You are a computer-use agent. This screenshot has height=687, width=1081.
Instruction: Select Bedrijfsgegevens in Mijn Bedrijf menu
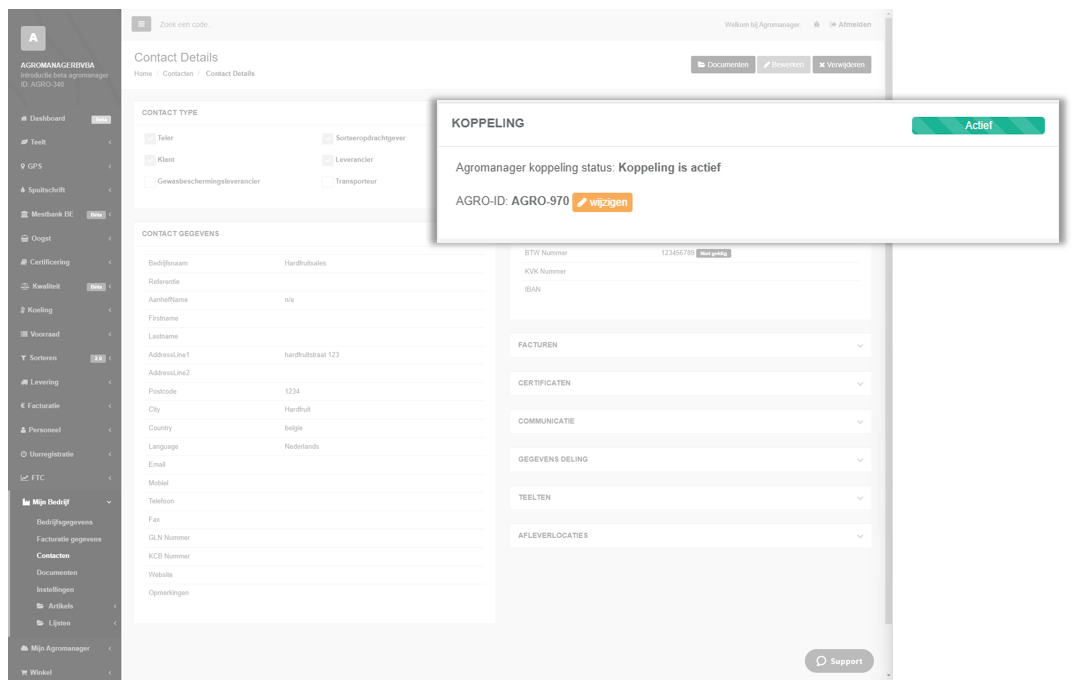(x=64, y=523)
